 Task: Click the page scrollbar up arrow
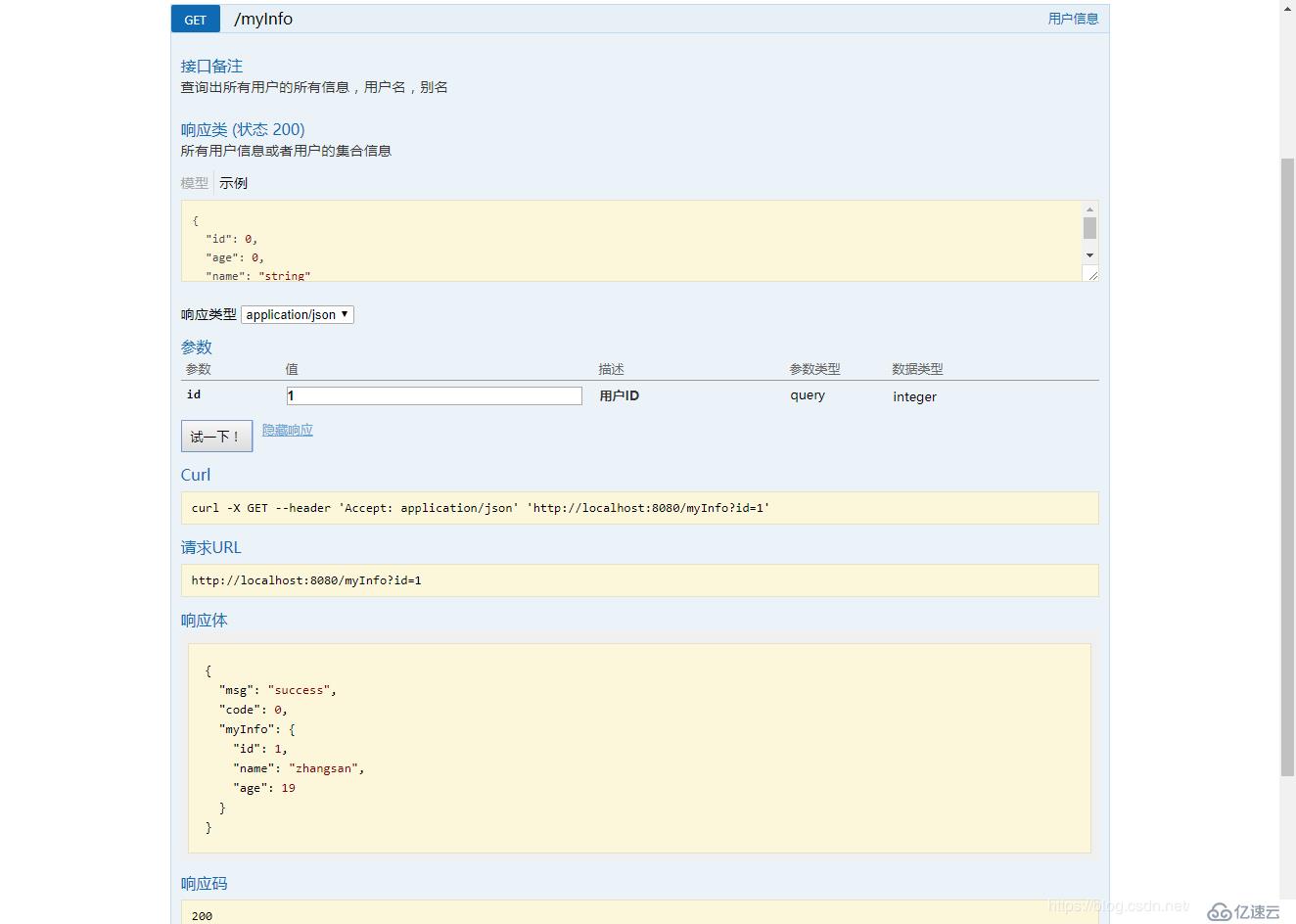(x=1288, y=8)
